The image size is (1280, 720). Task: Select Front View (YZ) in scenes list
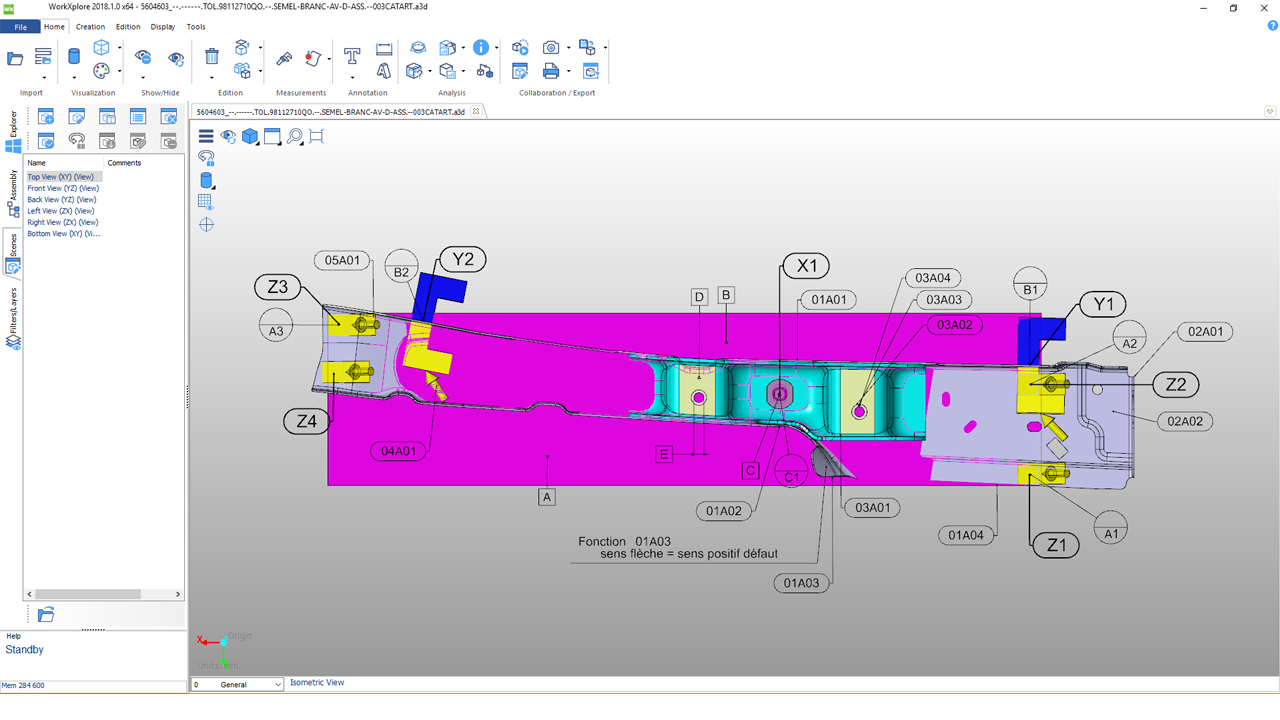pyautogui.click(x=62, y=188)
